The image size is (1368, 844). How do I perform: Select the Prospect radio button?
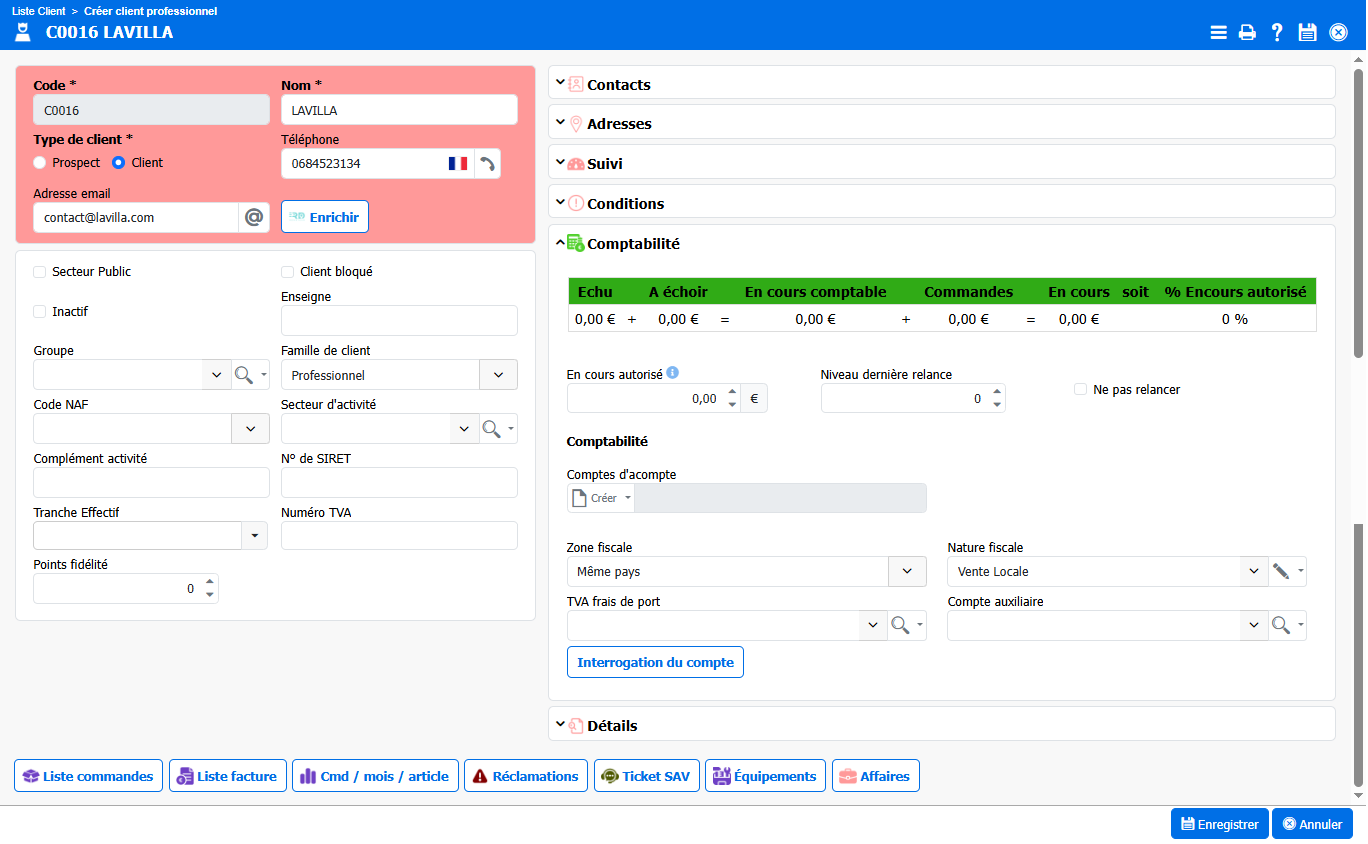(40, 163)
